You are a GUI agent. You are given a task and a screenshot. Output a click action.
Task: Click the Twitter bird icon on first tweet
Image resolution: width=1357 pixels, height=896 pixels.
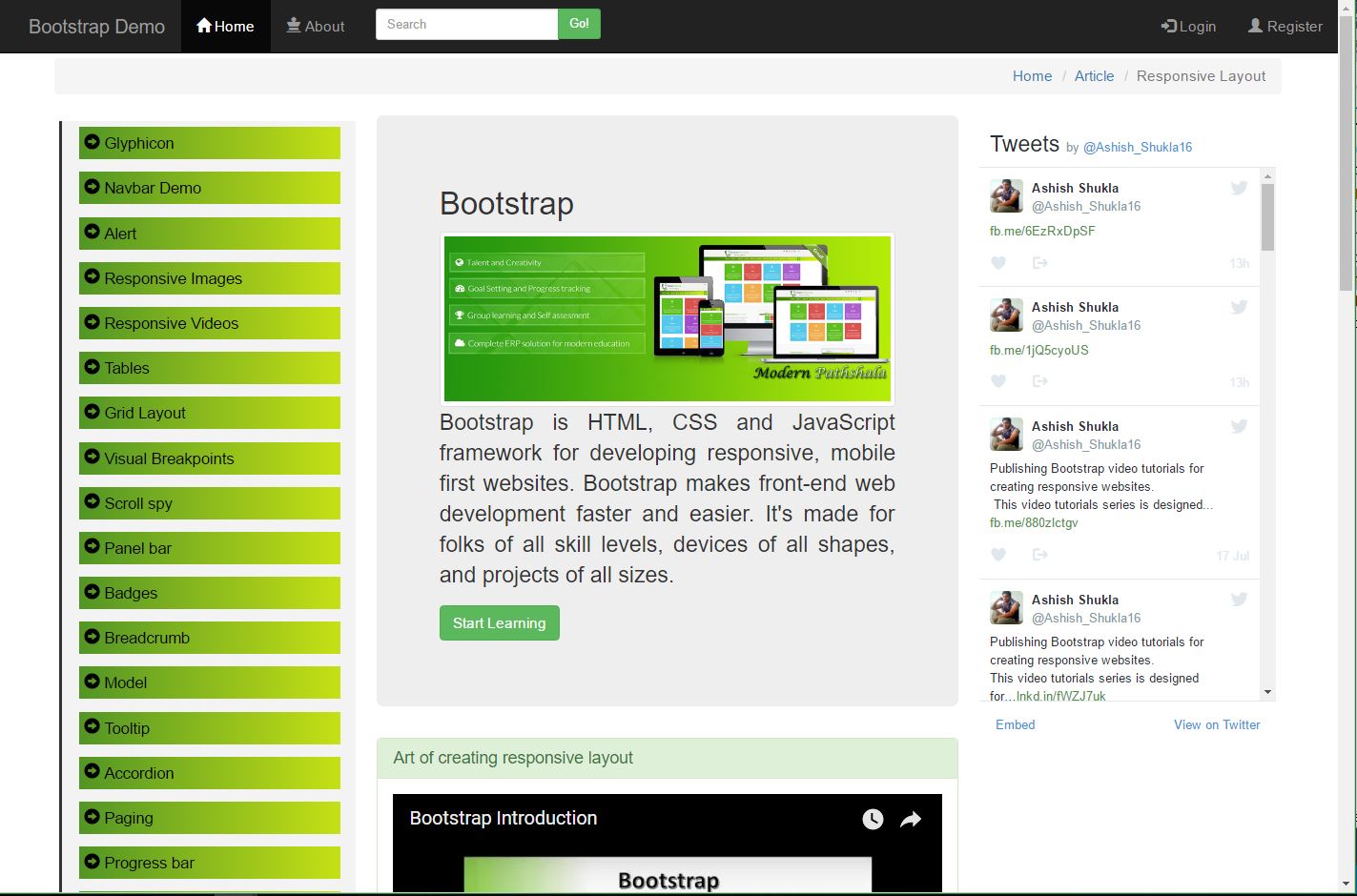tap(1239, 188)
